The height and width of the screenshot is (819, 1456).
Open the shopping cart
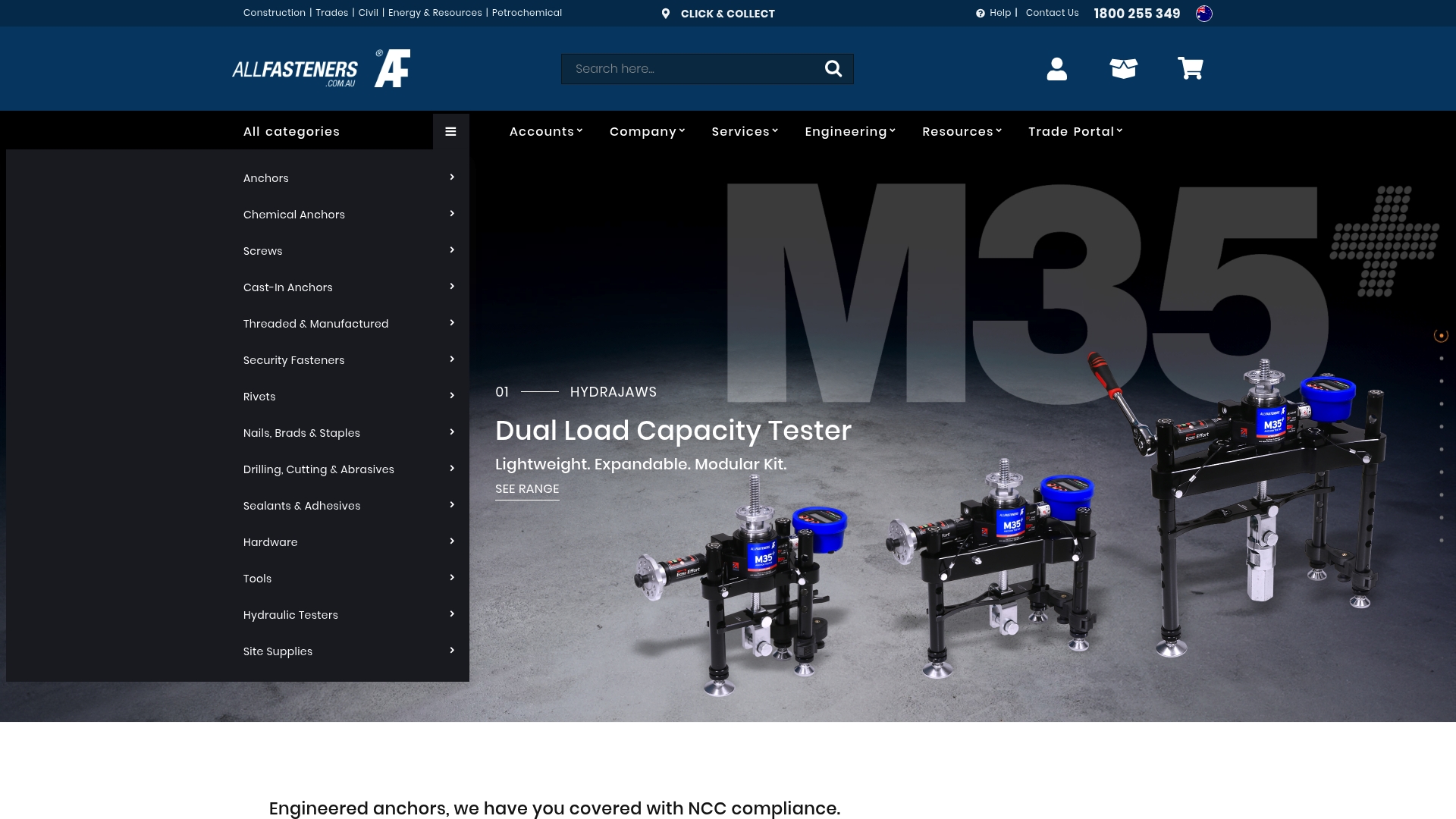pos(1190,68)
